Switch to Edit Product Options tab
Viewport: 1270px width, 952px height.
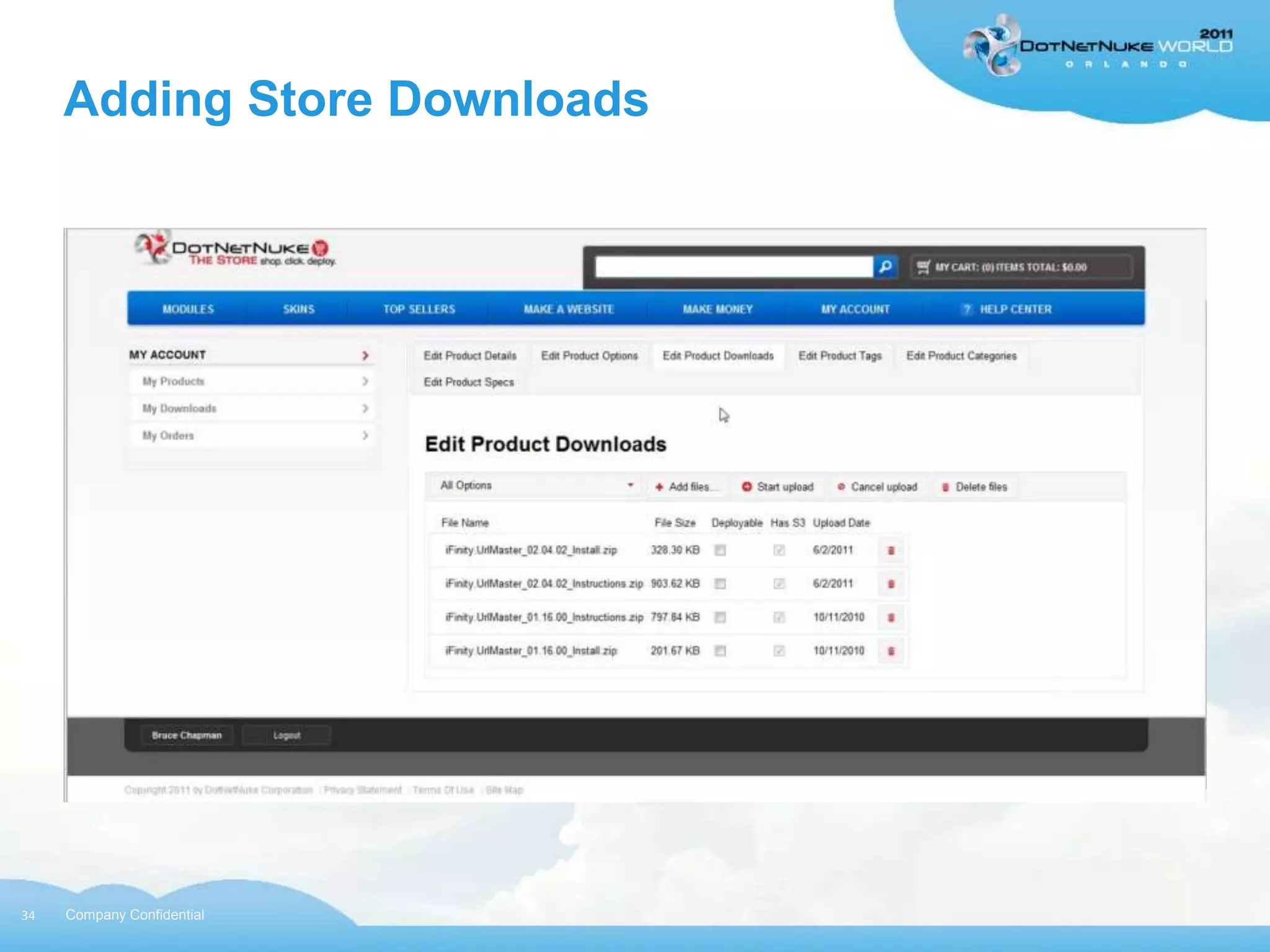click(x=590, y=356)
